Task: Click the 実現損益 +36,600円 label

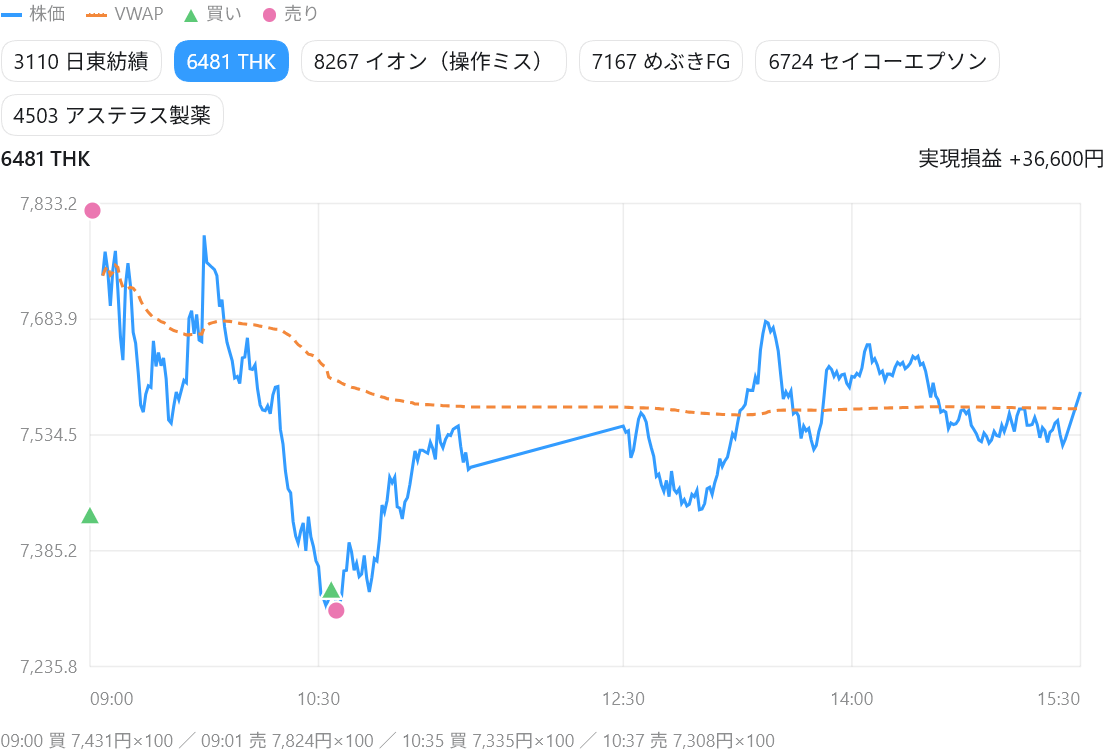Action: coord(1011,158)
